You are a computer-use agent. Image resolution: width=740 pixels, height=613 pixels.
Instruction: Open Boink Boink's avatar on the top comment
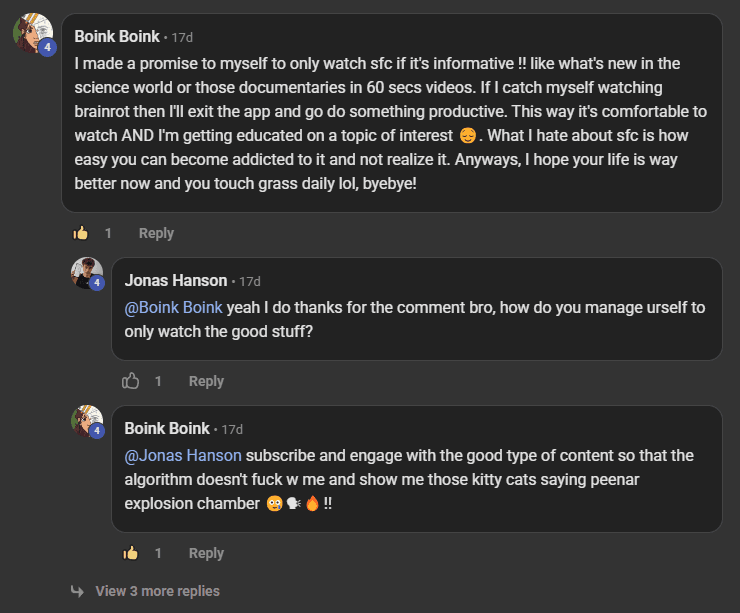31,33
